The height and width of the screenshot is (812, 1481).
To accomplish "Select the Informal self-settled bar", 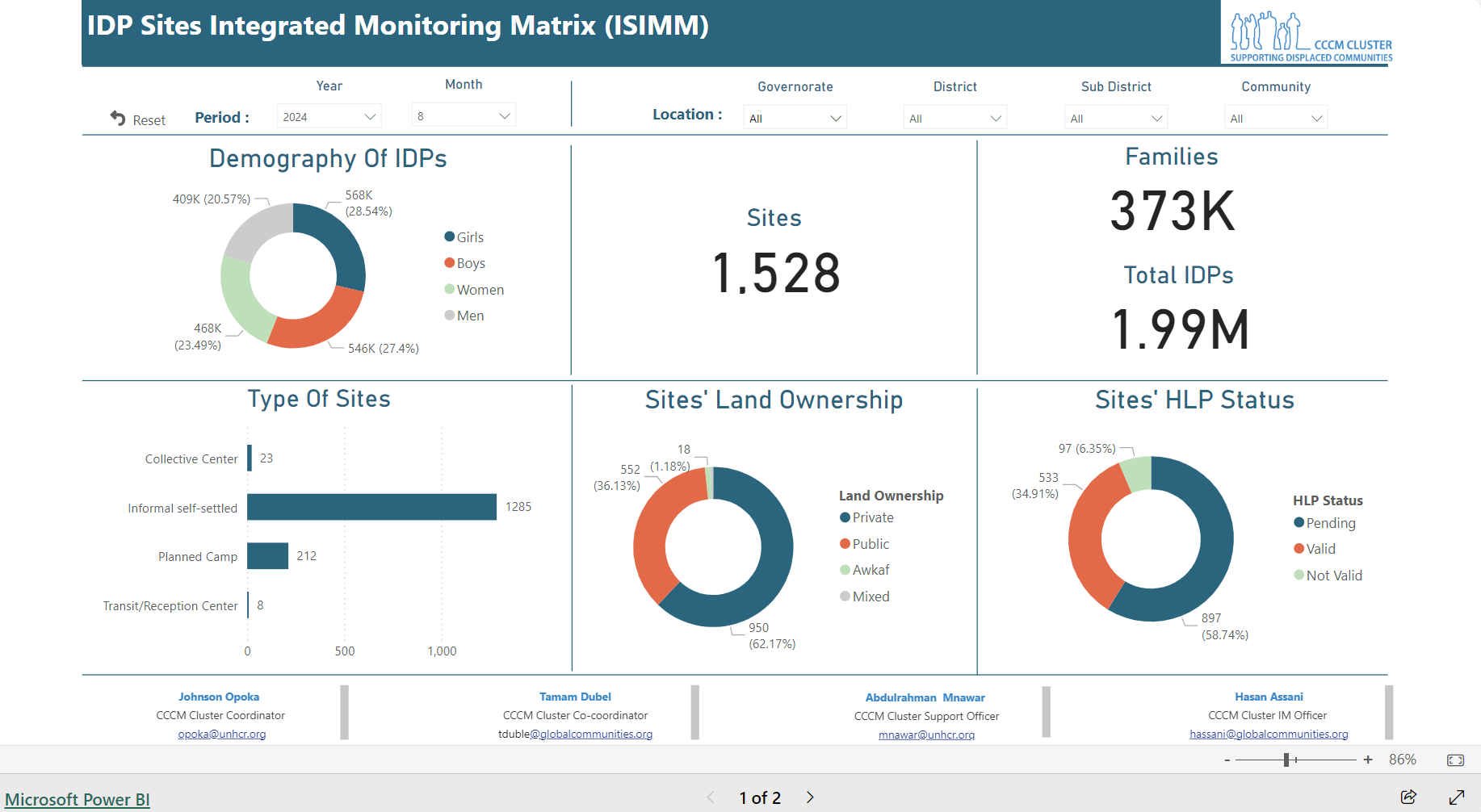I will click(x=371, y=507).
